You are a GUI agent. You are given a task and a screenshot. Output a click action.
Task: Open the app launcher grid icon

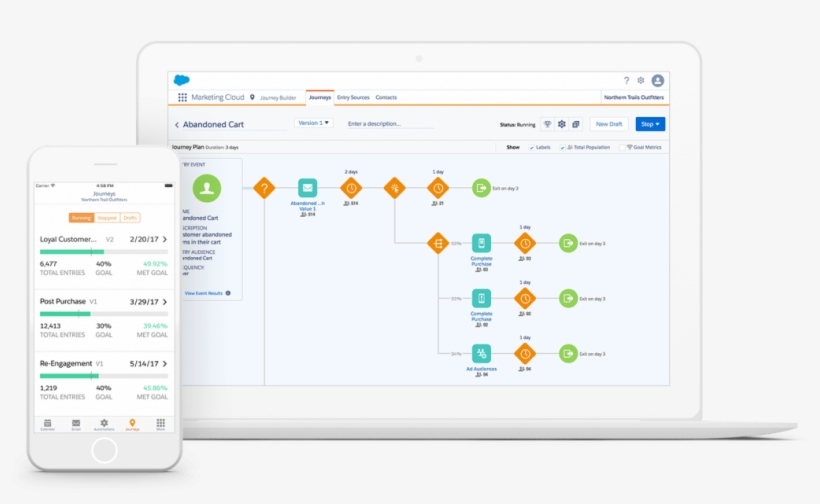182,97
